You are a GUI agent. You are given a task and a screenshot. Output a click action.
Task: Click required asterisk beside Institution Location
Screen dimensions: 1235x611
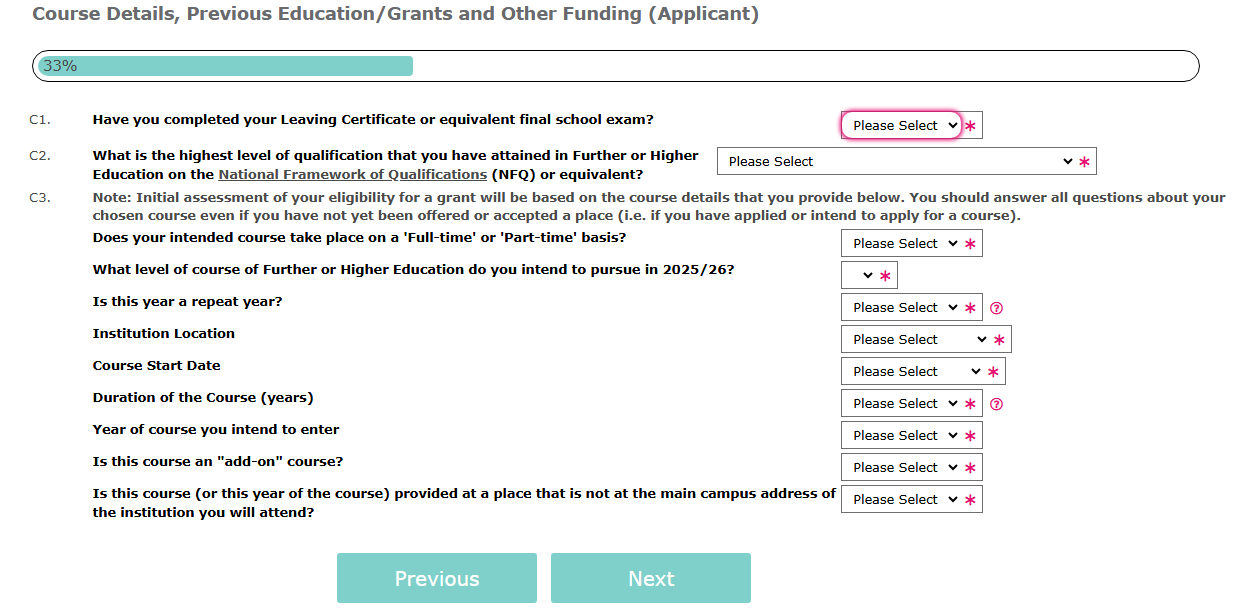(x=1000, y=340)
